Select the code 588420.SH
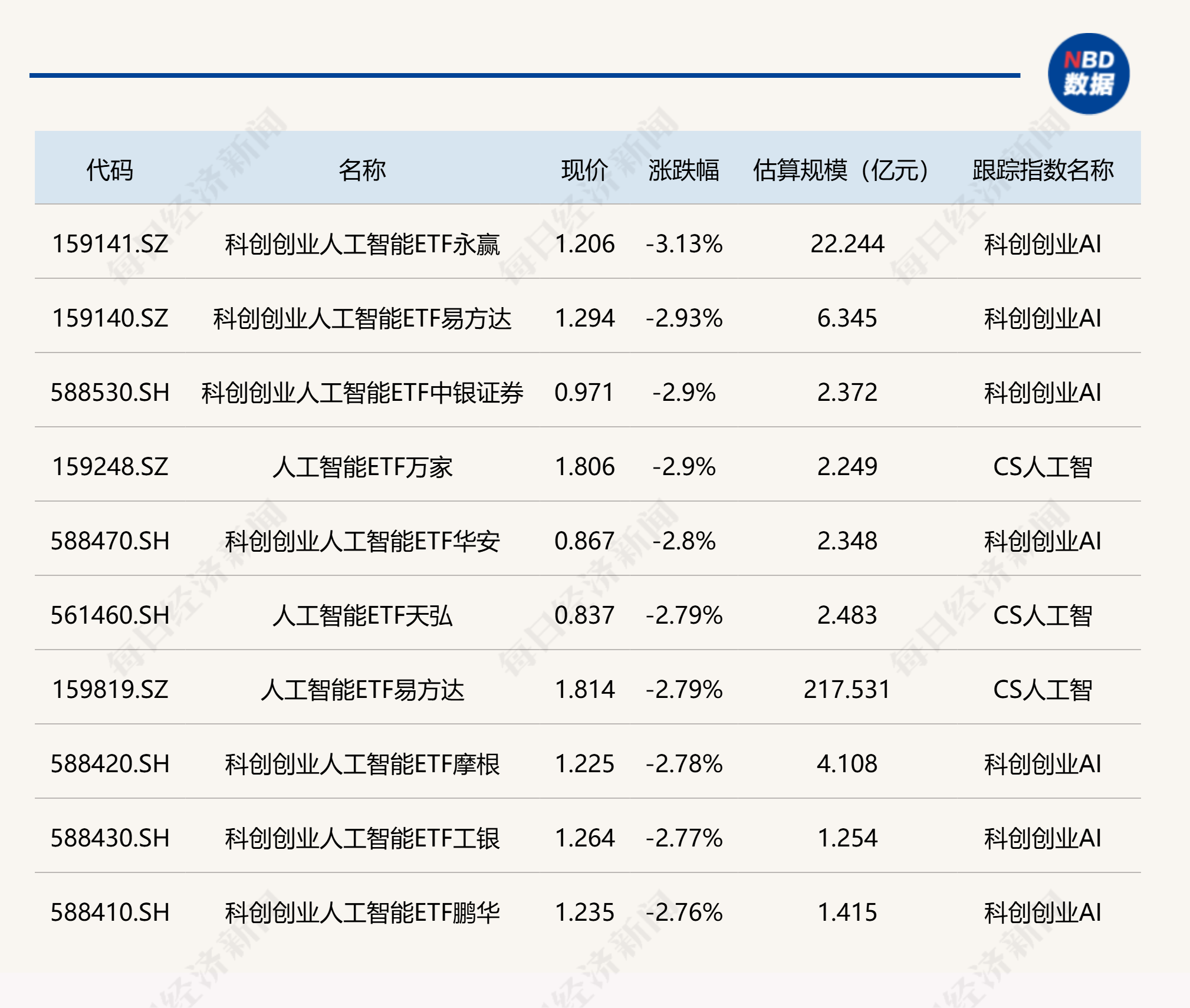 coord(110,764)
